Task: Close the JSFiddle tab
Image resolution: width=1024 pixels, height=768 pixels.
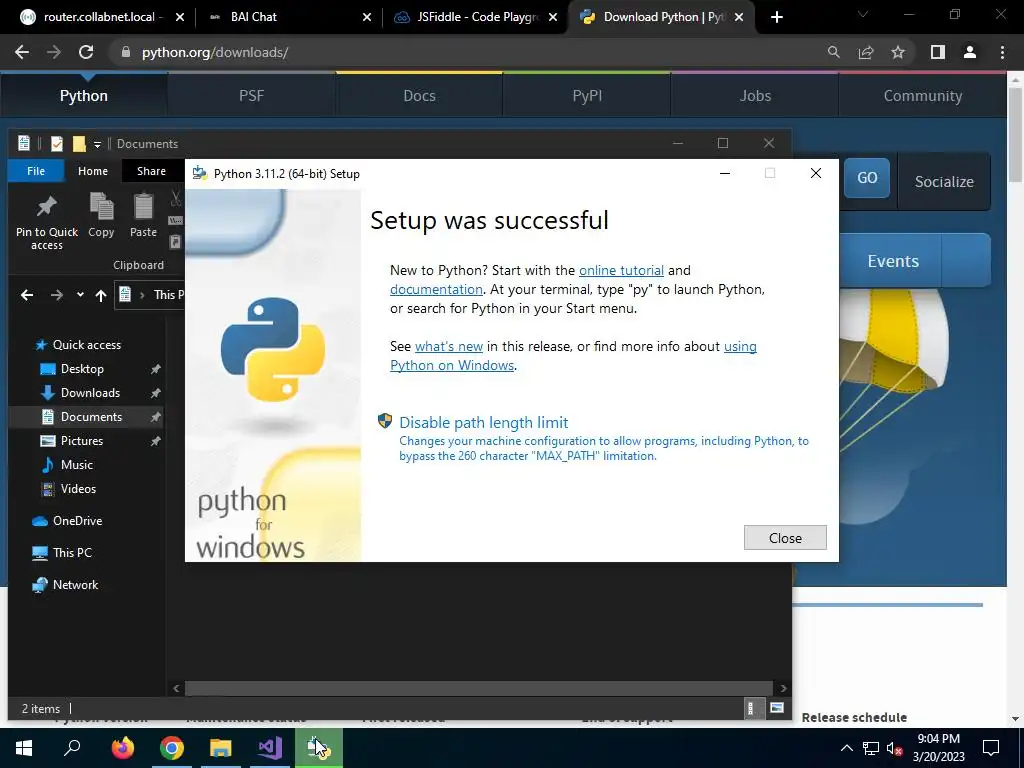Action: [x=553, y=17]
